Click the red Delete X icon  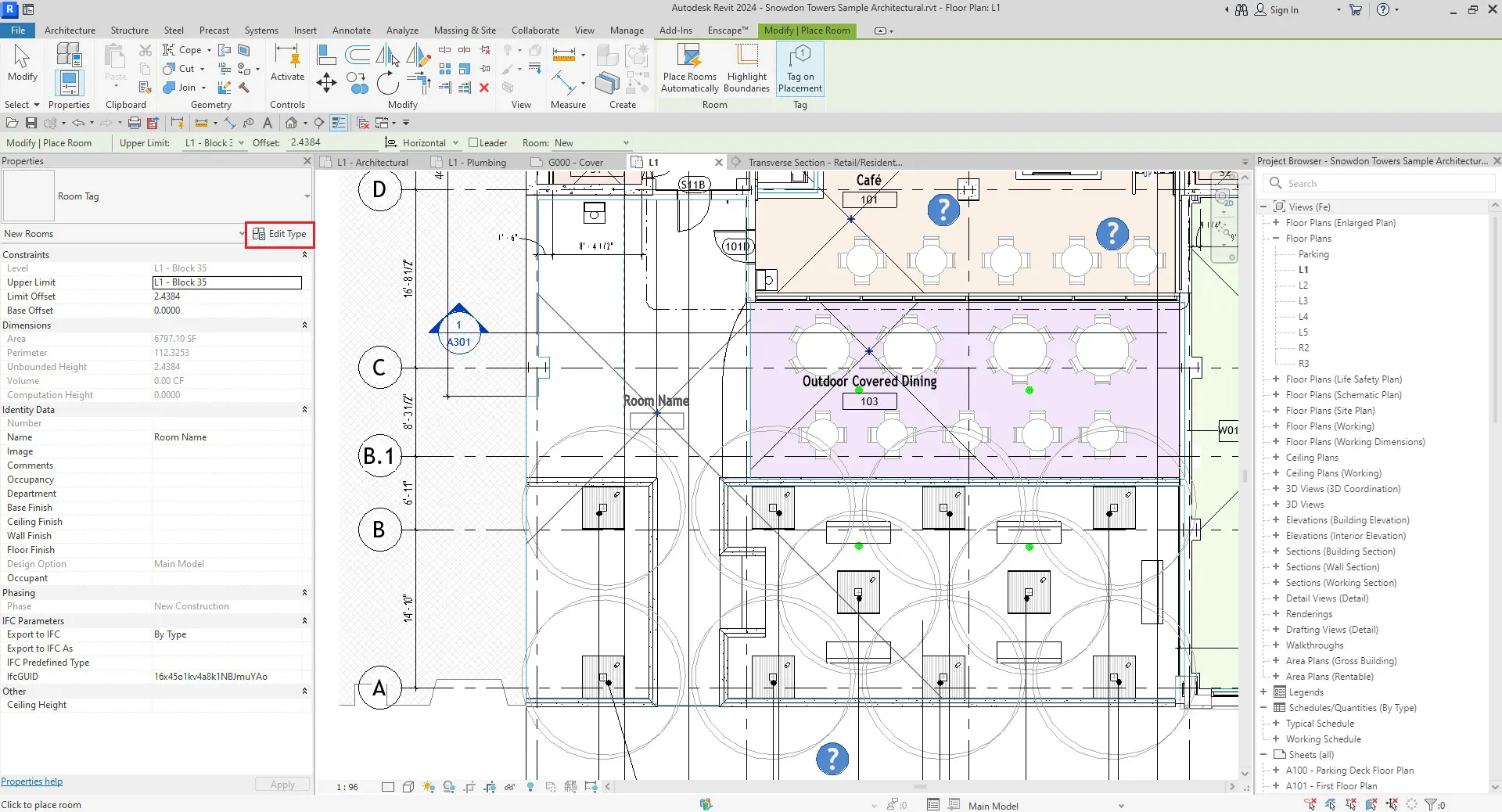pyautogui.click(x=484, y=88)
